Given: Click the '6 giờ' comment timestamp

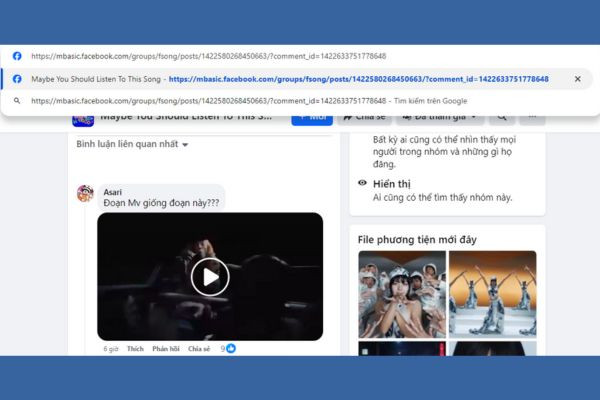Looking at the screenshot, I should click(111, 349).
